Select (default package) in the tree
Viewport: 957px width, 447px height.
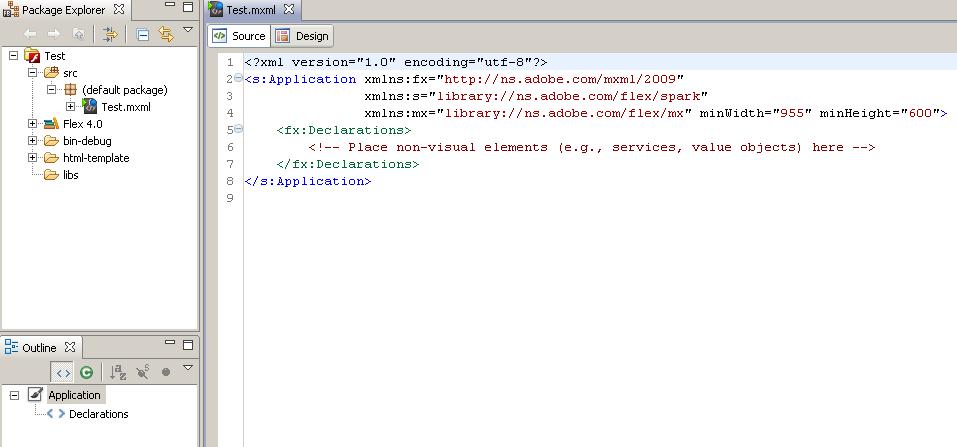point(125,90)
